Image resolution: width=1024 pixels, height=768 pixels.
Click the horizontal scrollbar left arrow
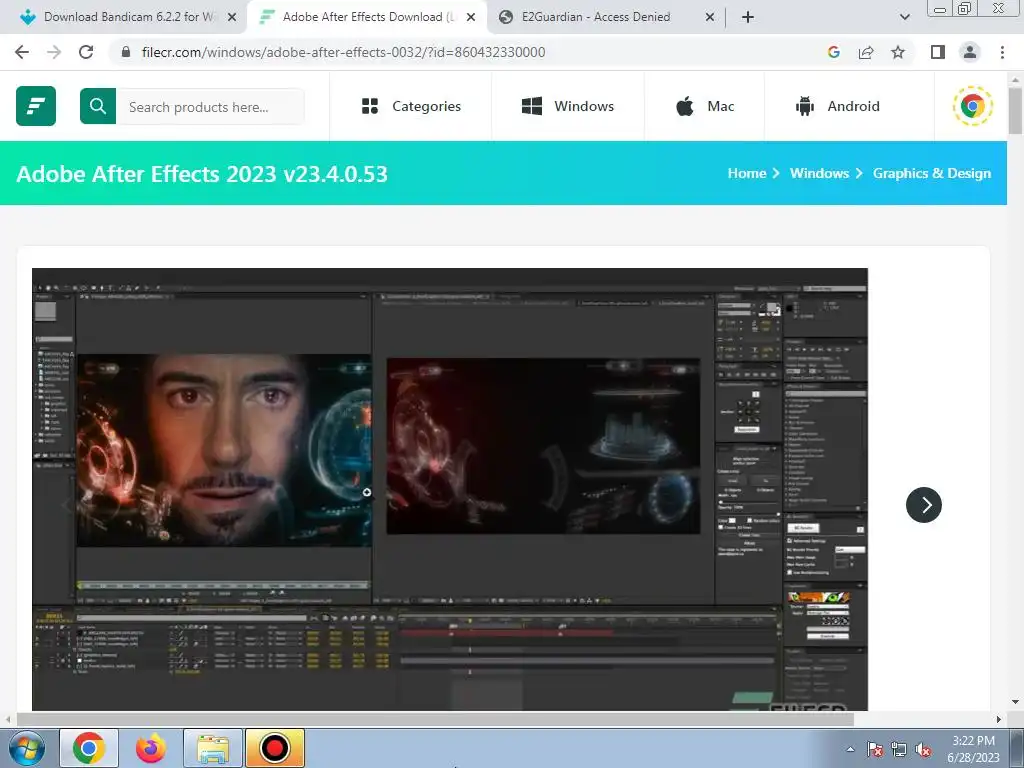[8, 719]
